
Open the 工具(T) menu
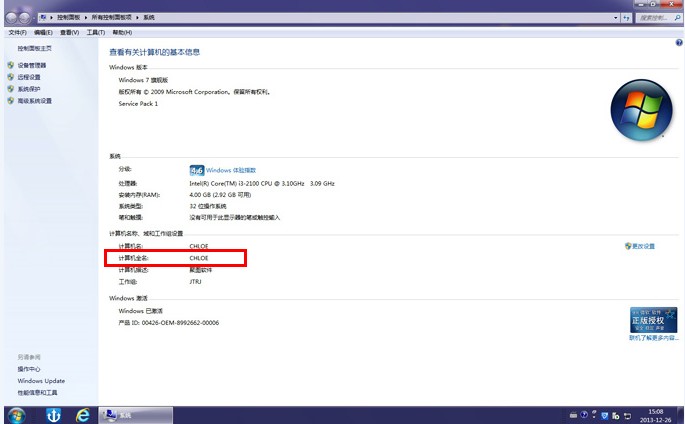pos(96,32)
